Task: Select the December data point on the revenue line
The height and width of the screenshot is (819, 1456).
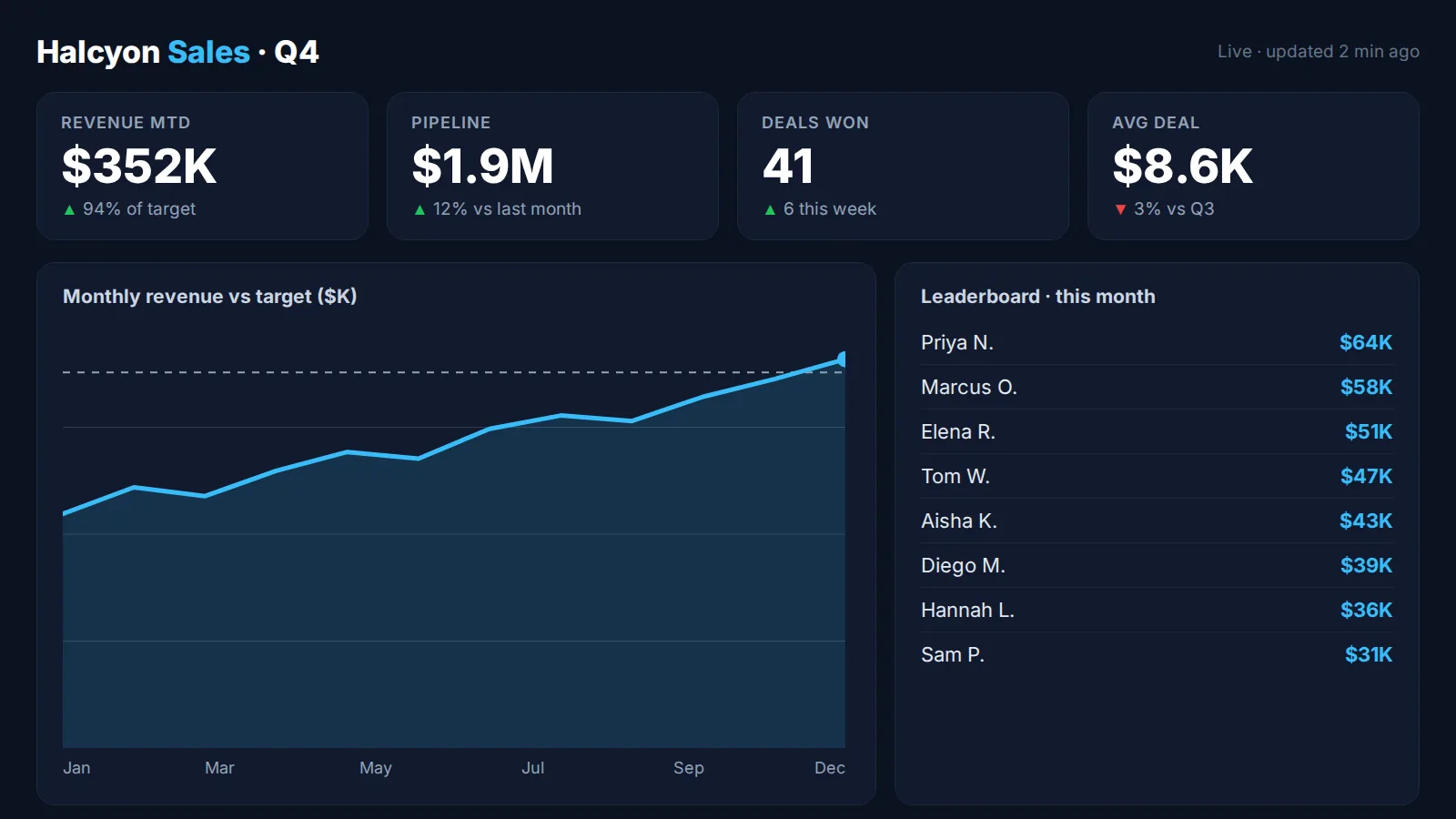Action: (x=844, y=359)
